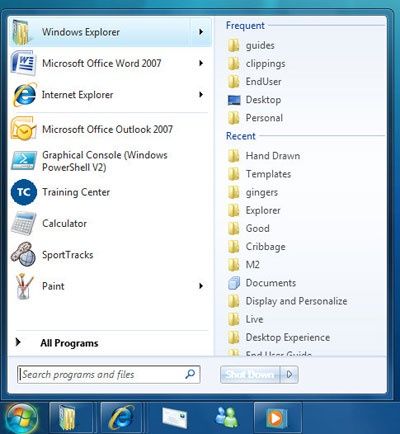Viewport: 400px width, 434px height.
Task: Open All Programs list
Action: pyautogui.click(x=69, y=343)
